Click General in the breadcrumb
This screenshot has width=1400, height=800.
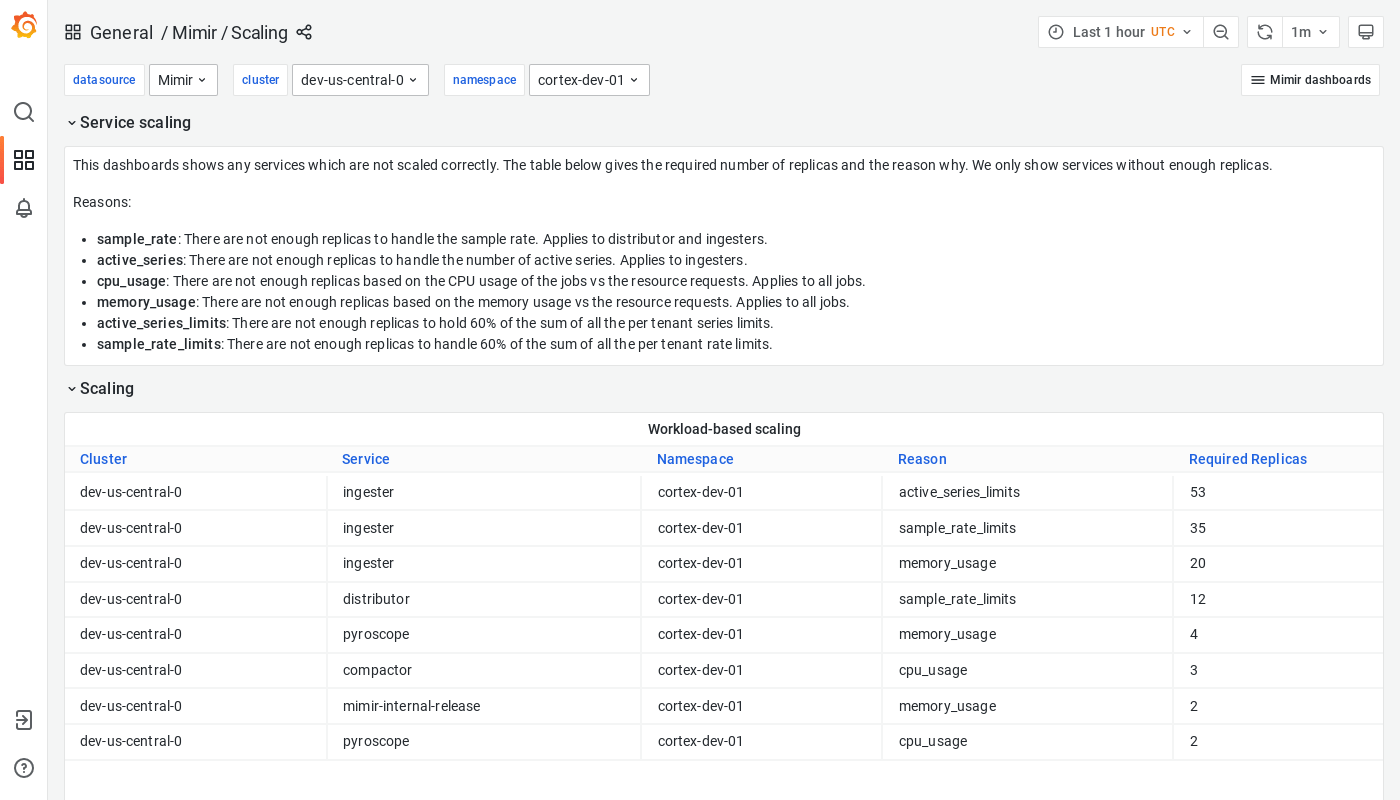click(x=121, y=32)
